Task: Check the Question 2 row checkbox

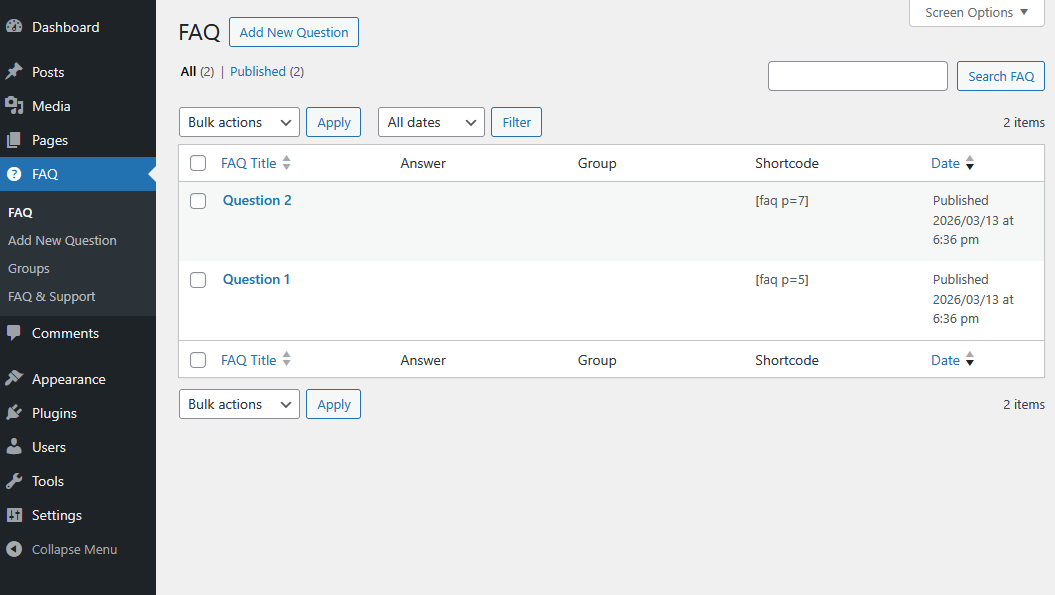Action: pos(198,201)
